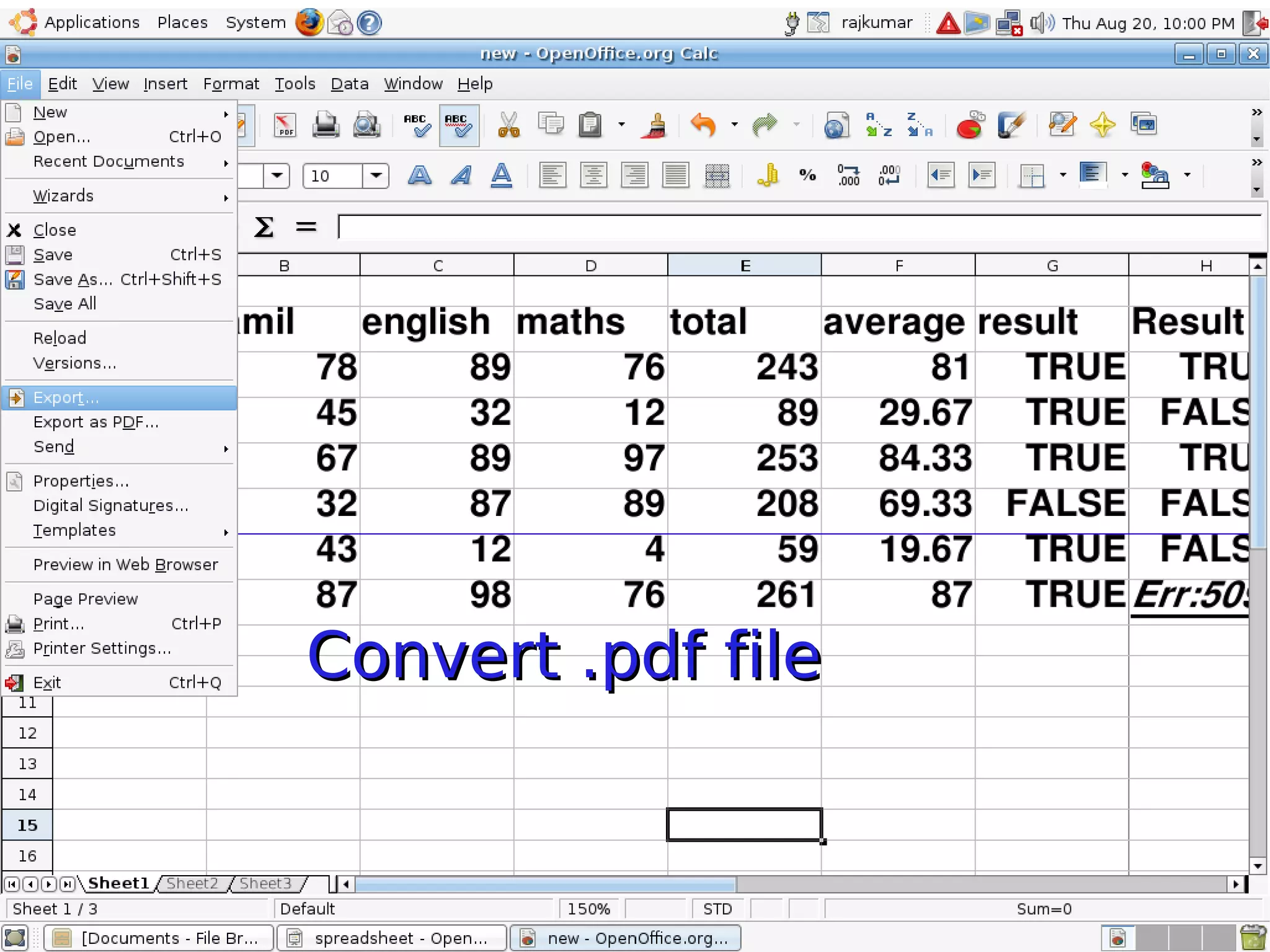Open the Hyperlink globe icon
This screenshot has height=952, width=1270.
[836, 125]
